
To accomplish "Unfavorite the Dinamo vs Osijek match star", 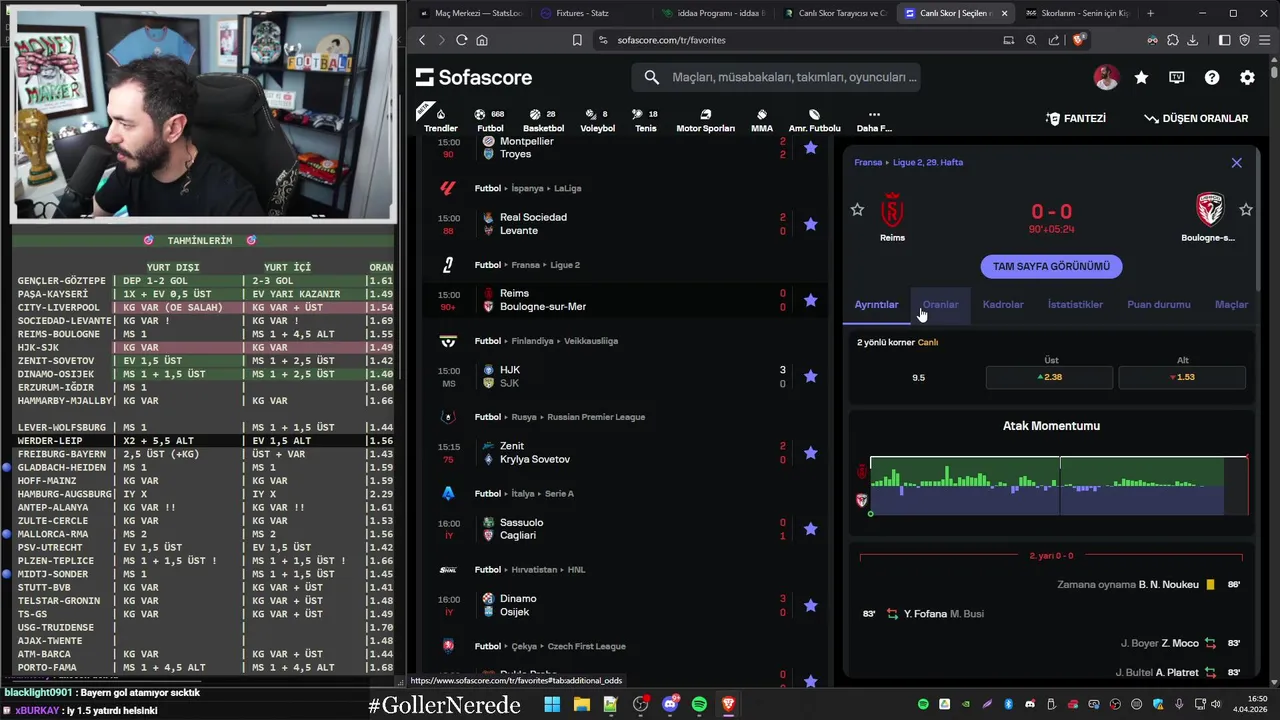I will pos(811,605).
